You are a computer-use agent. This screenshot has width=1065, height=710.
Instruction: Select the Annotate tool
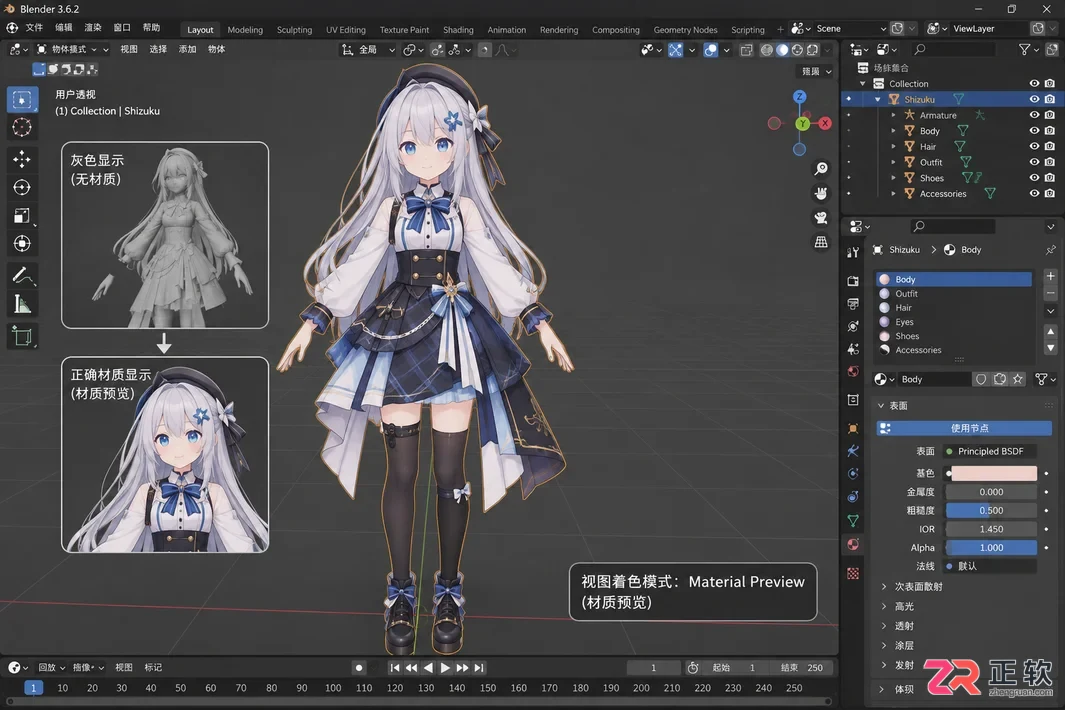coord(22,275)
